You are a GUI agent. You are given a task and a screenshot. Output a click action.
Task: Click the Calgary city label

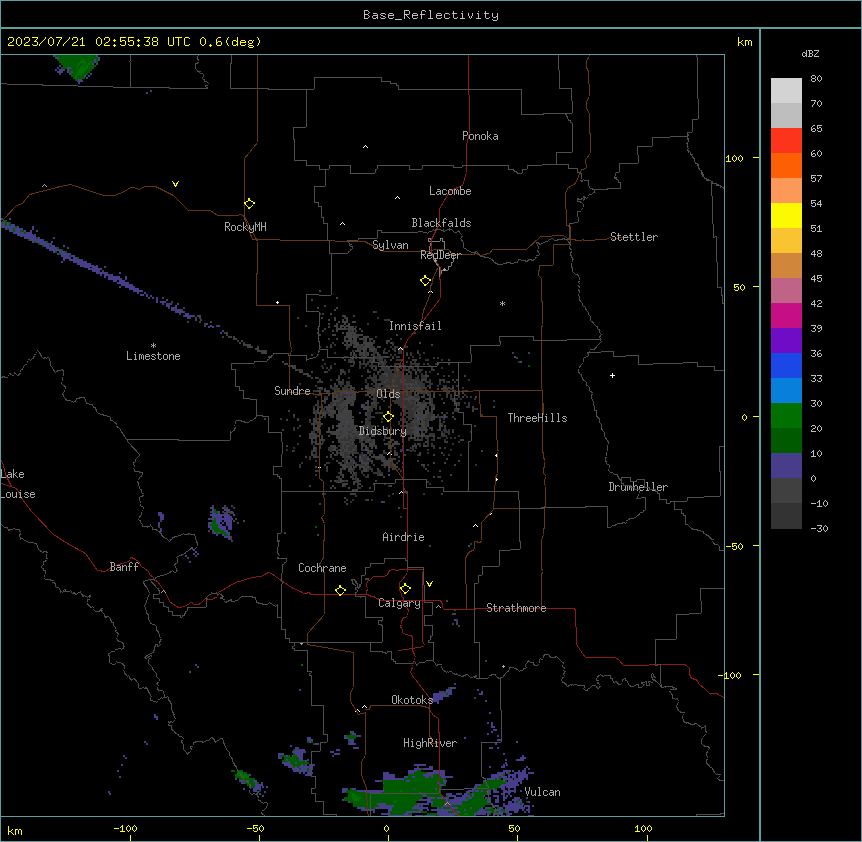(399, 603)
